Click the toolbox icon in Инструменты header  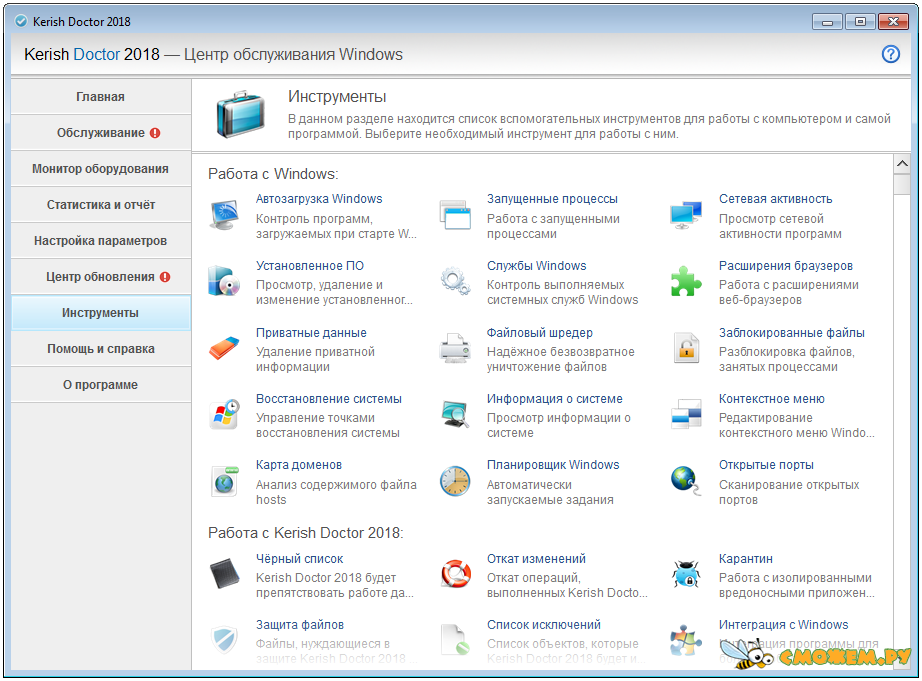[240, 114]
